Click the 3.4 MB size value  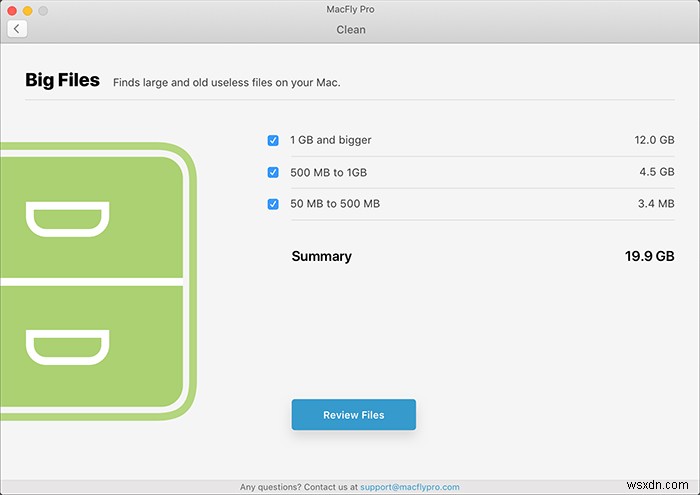tap(656, 204)
